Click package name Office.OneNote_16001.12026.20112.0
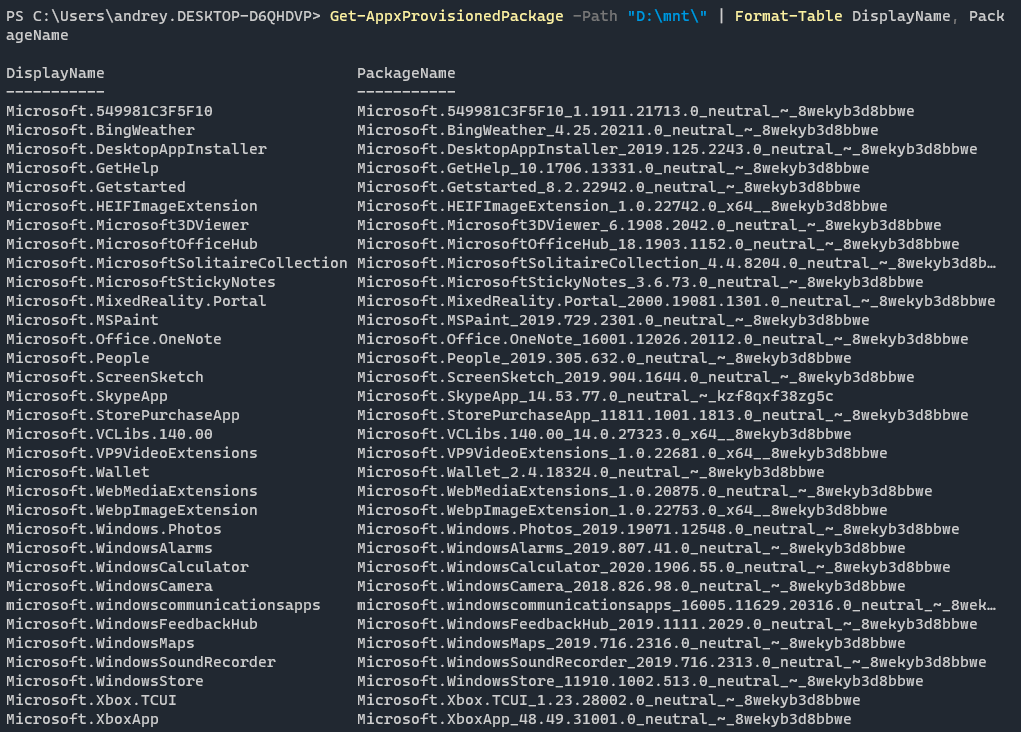 (x=663, y=339)
